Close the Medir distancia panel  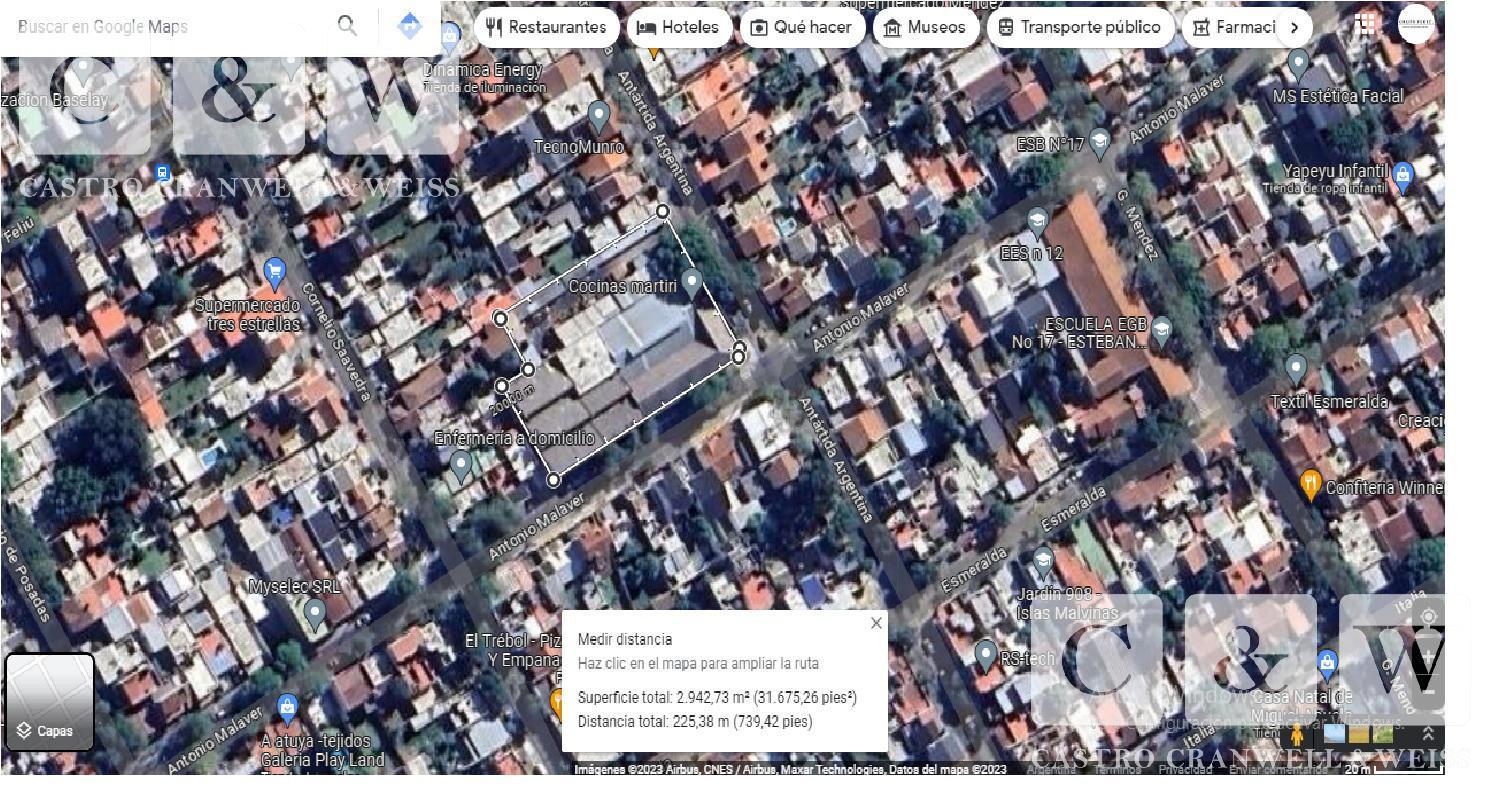[876, 623]
